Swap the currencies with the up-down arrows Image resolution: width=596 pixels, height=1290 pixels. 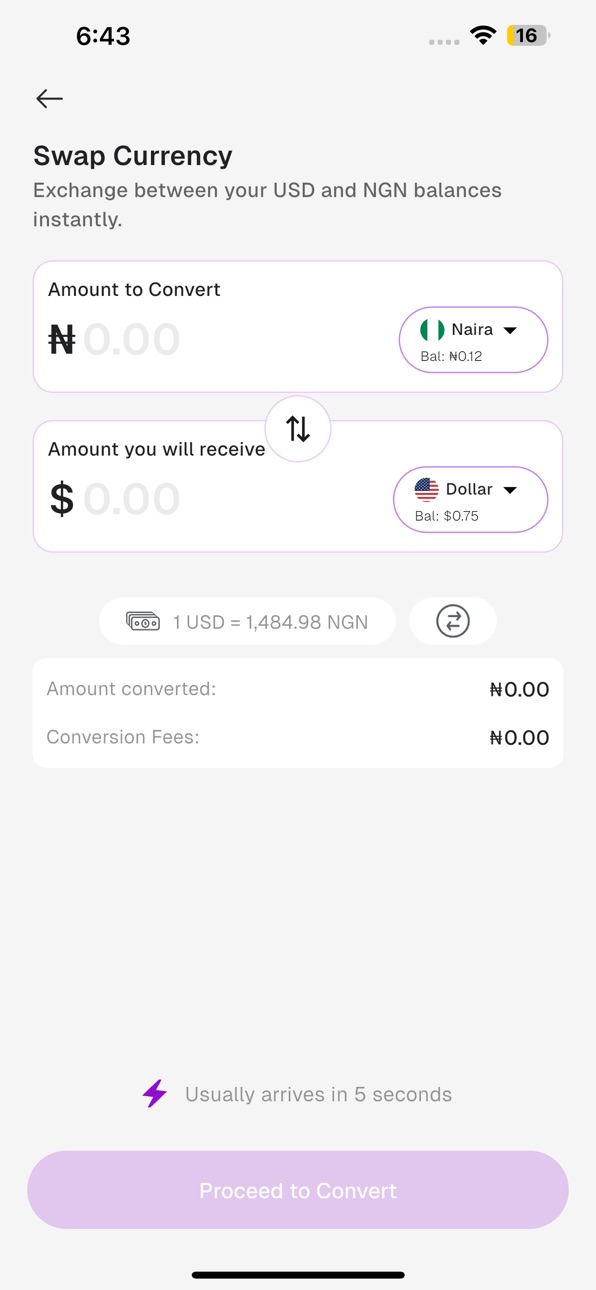pyautogui.click(x=298, y=429)
